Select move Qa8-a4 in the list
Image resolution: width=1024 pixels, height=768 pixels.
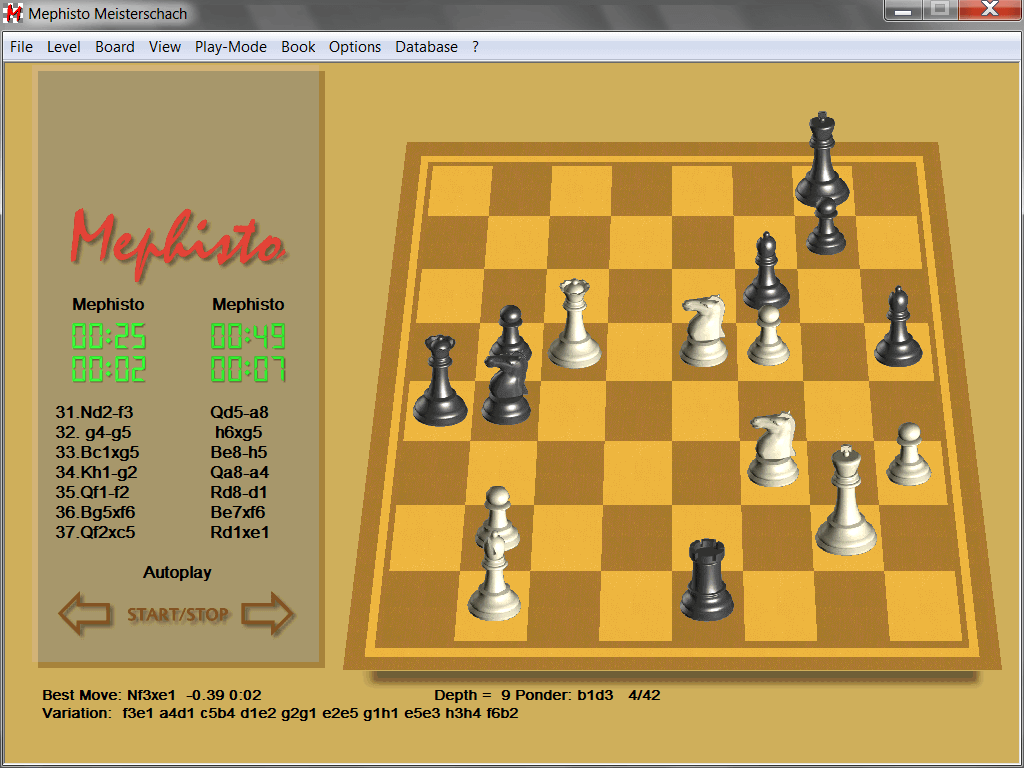point(239,472)
